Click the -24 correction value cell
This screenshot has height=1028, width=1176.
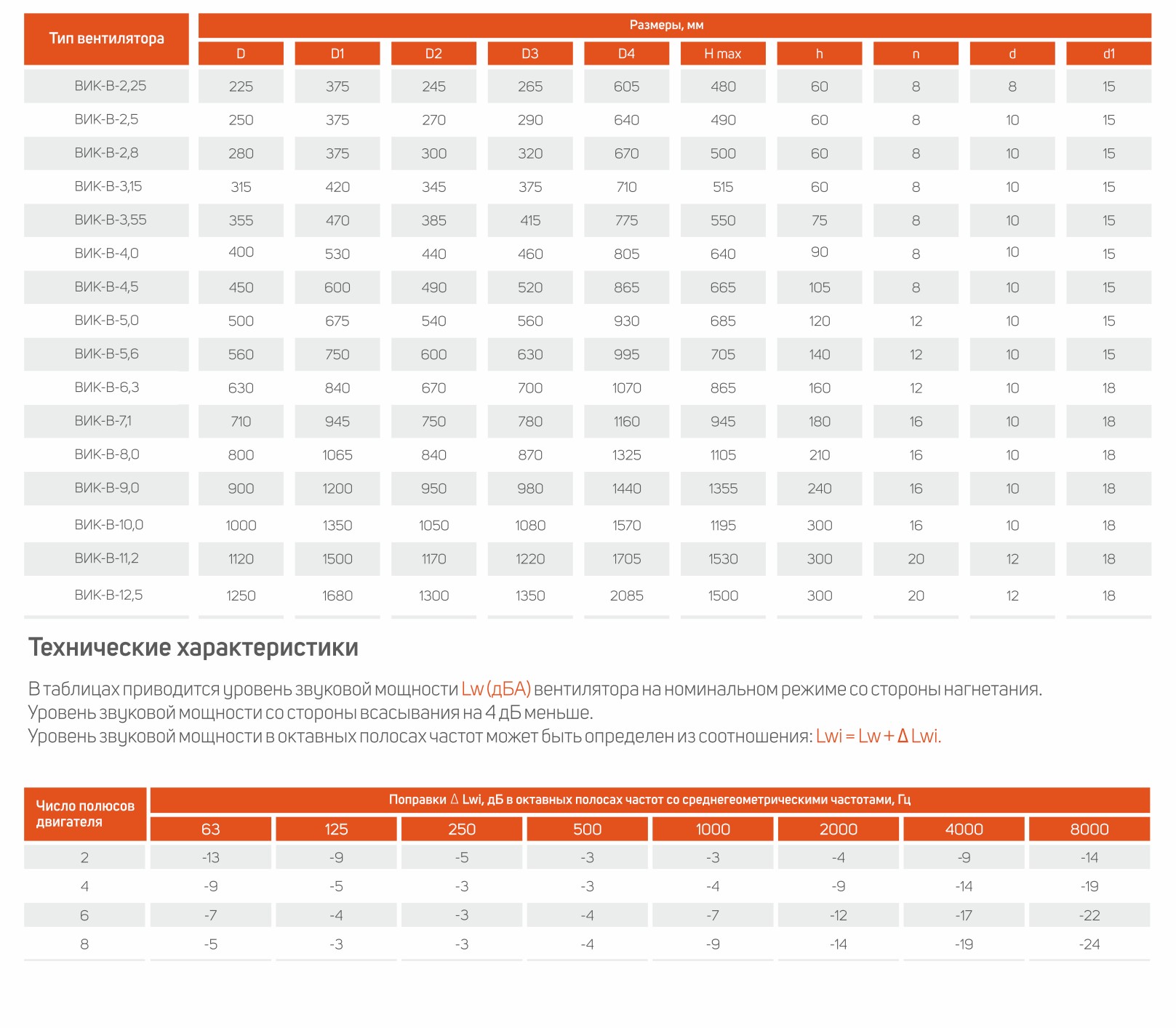[x=1089, y=944]
